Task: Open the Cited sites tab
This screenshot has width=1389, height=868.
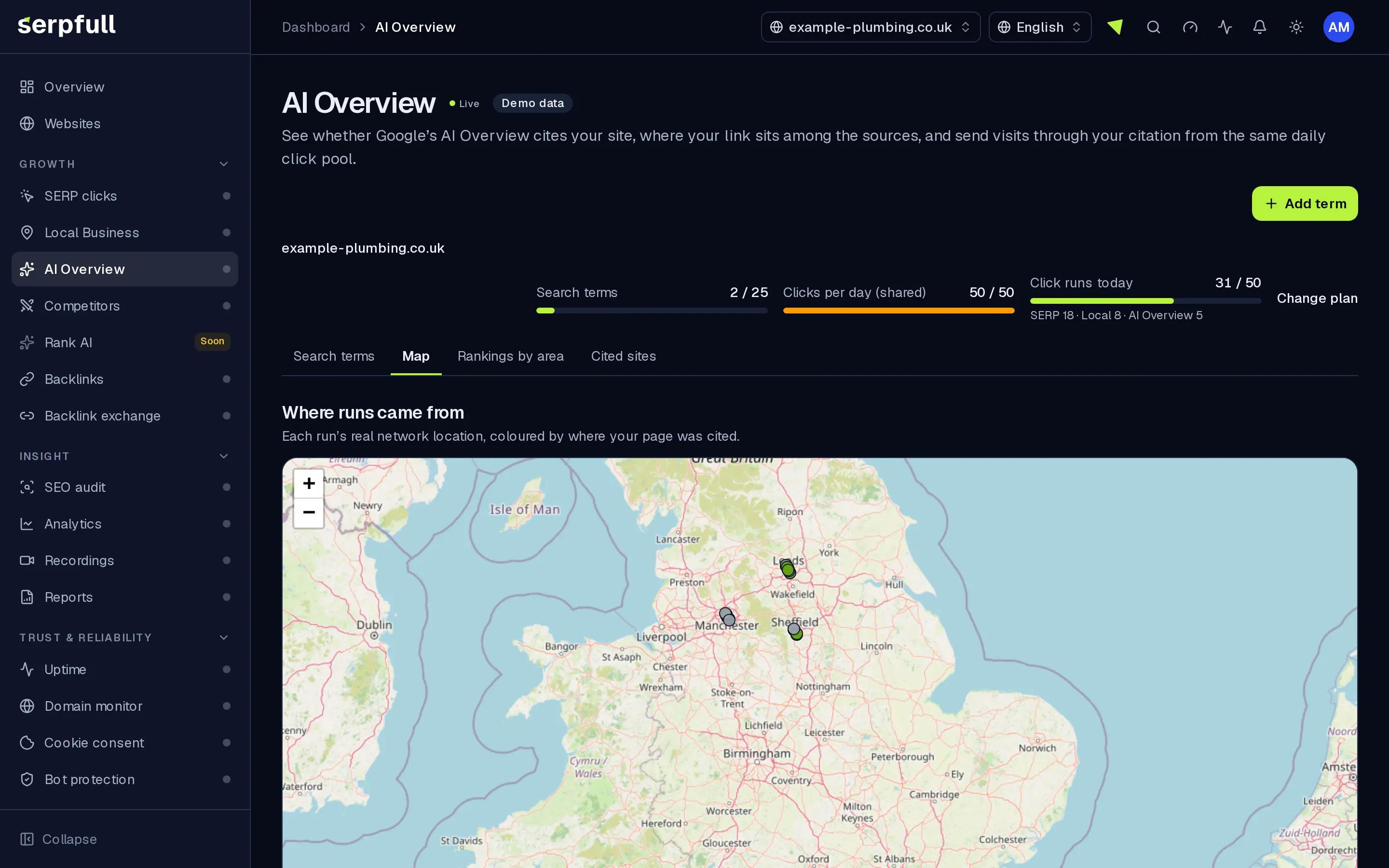Action: [x=623, y=356]
